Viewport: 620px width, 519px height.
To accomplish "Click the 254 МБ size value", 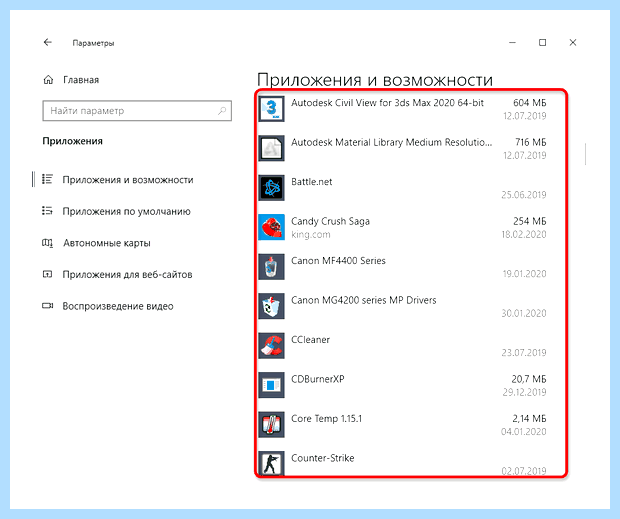I will pyautogui.click(x=529, y=221).
